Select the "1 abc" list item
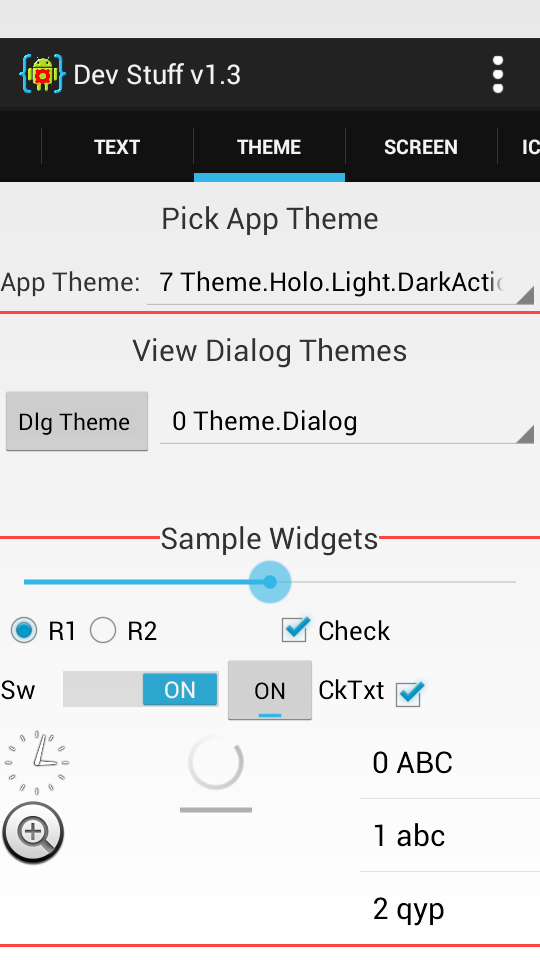 (x=450, y=835)
